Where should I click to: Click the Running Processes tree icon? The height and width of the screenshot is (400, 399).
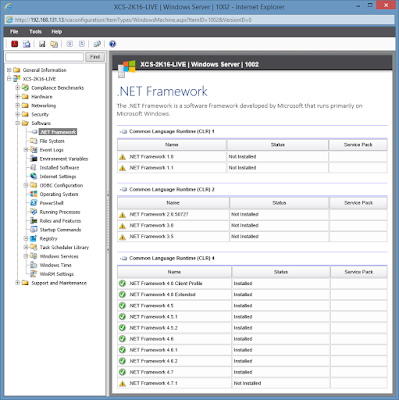[x=33, y=212]
